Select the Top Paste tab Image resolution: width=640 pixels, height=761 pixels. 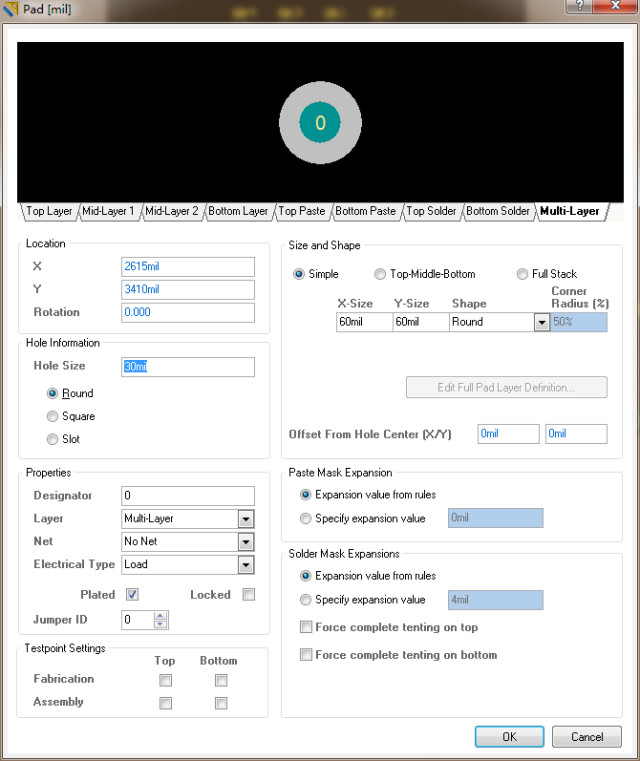[301, 211]
